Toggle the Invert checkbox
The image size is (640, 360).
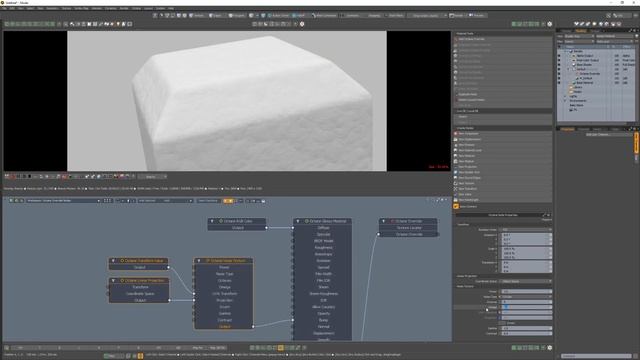click(503, 323)
